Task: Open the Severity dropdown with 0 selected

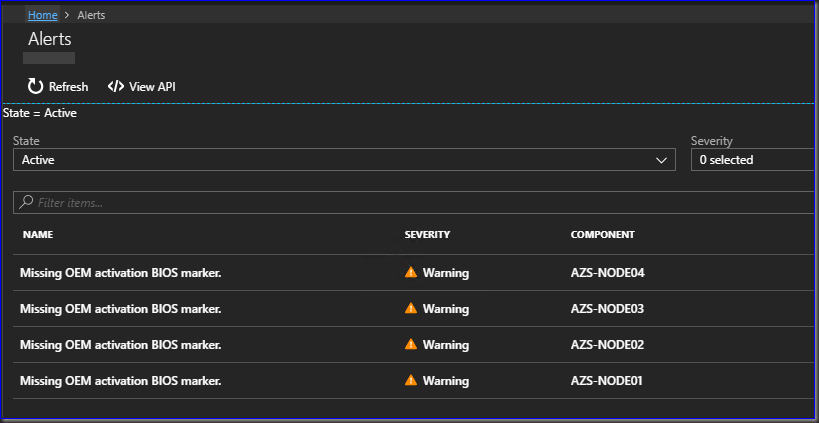Action: coord(752,160)
